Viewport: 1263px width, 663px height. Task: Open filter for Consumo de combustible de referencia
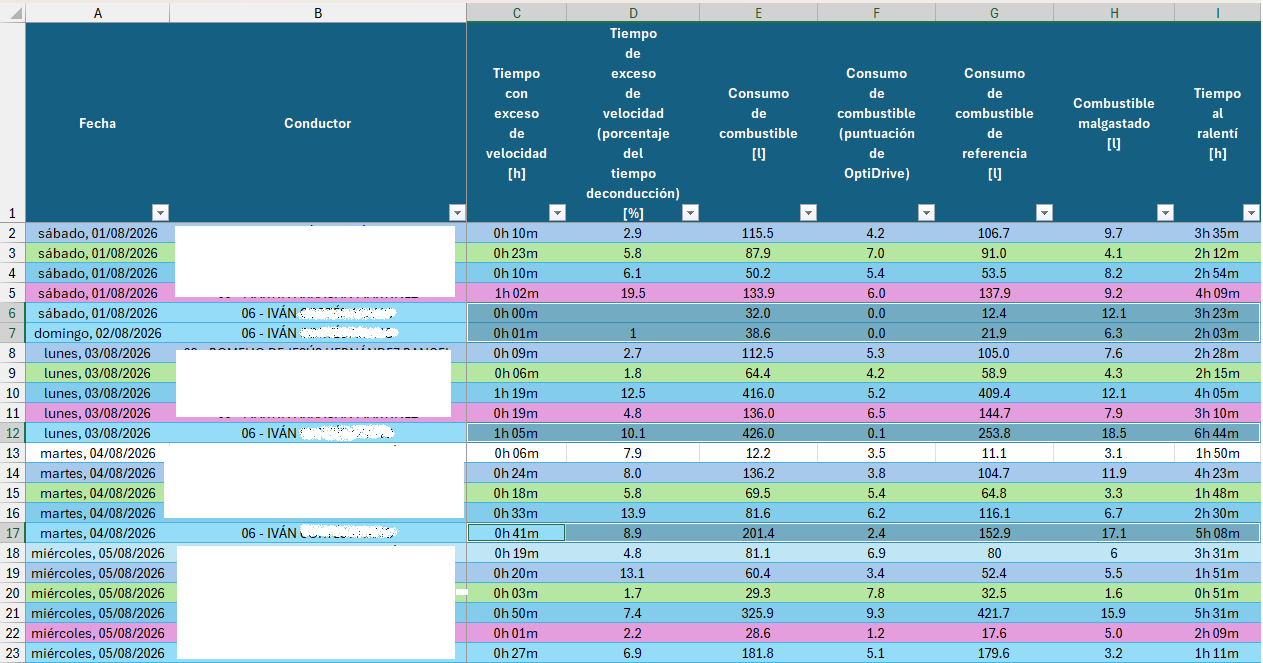[x=1044, y=212]
